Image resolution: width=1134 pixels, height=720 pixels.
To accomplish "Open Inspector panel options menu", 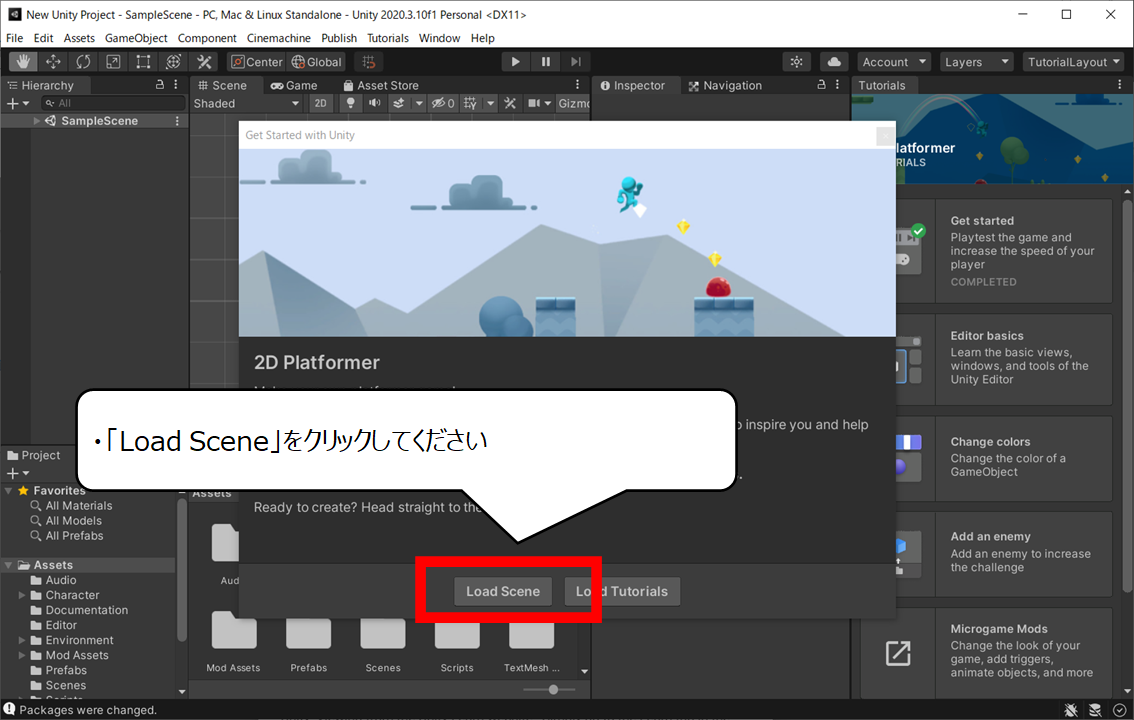I will (x=837, y=85).
